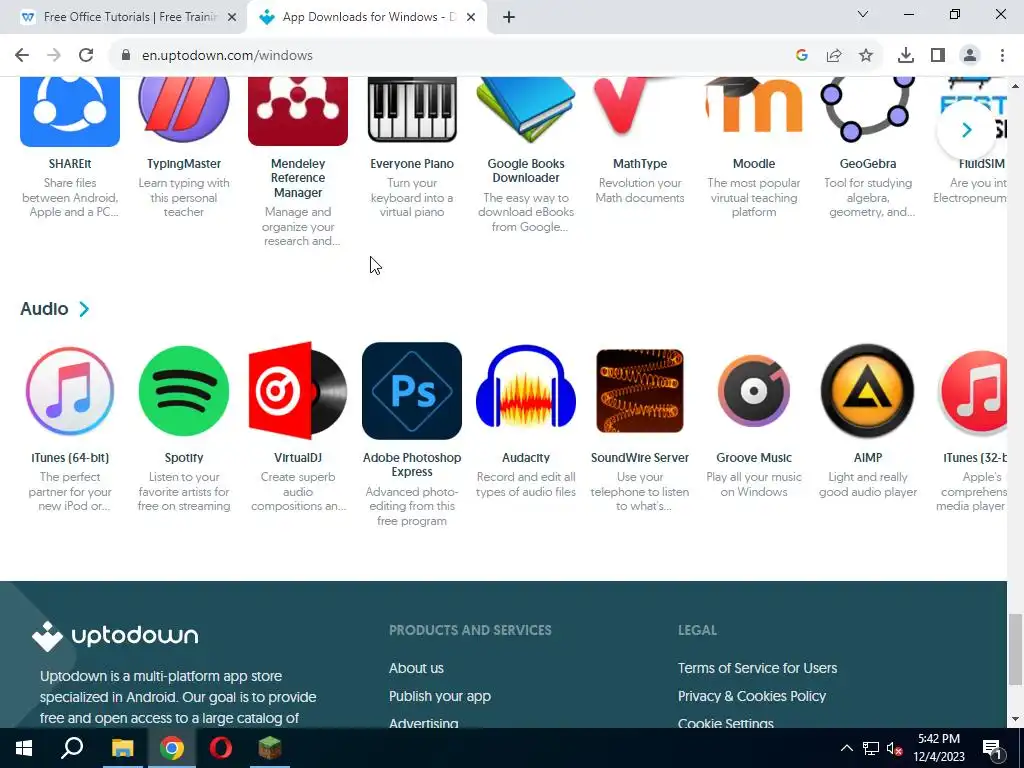The image size is (1024, 768).
Task: Click the Spotify app title
Action: (184, 458)
